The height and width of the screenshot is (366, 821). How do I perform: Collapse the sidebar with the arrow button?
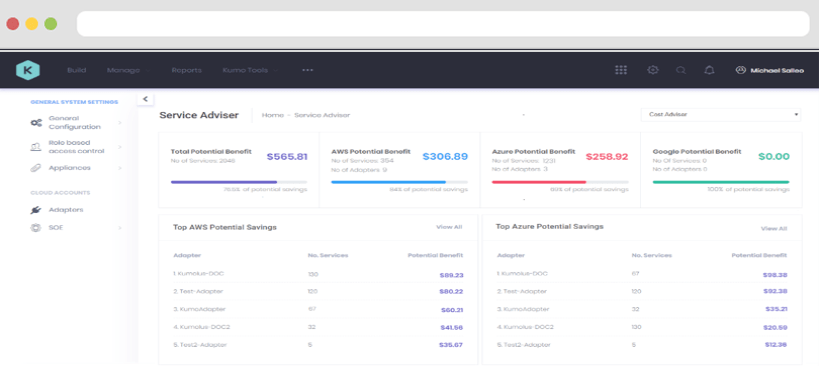tap(145, 98)
